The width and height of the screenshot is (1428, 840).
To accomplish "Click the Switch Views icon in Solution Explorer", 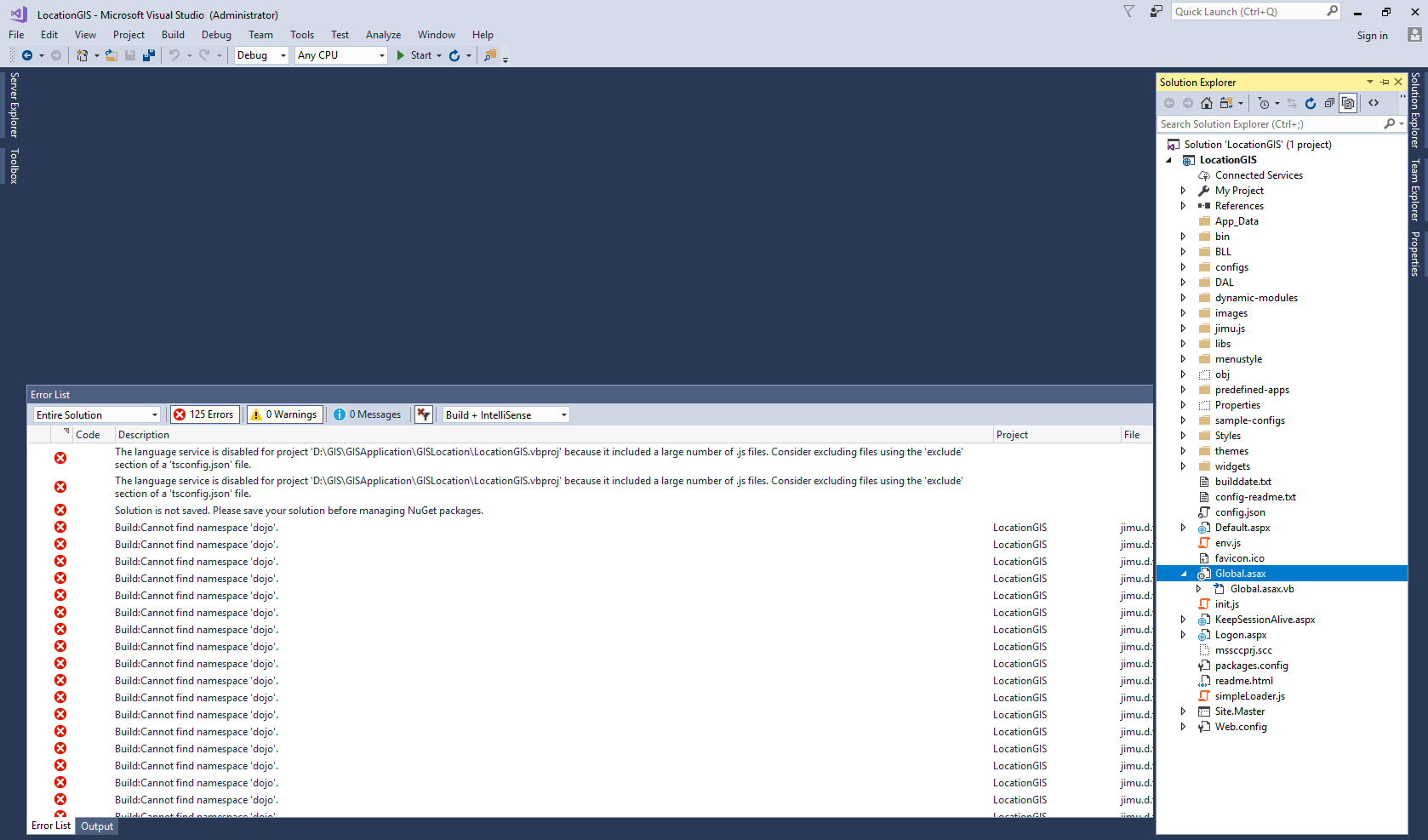I will click(1226, 103).
